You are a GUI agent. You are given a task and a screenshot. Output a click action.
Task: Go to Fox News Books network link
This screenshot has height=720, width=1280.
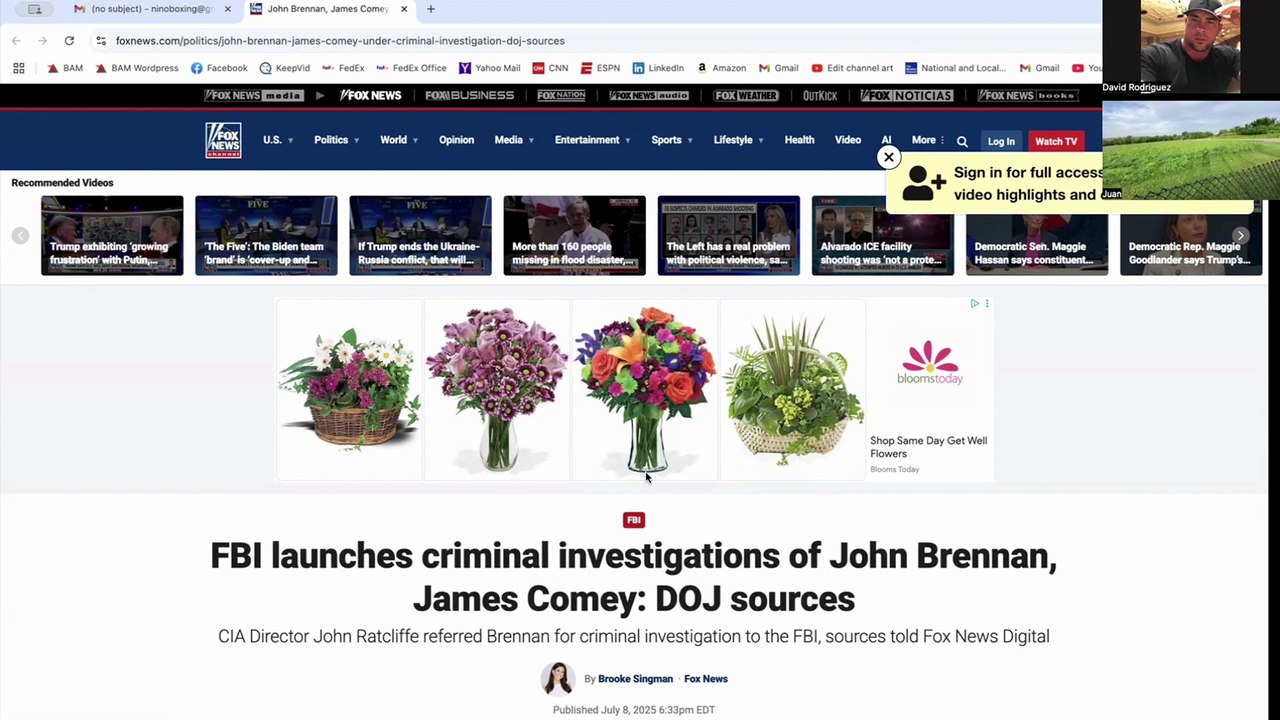pyautogui.click(x=1027, y=95)
